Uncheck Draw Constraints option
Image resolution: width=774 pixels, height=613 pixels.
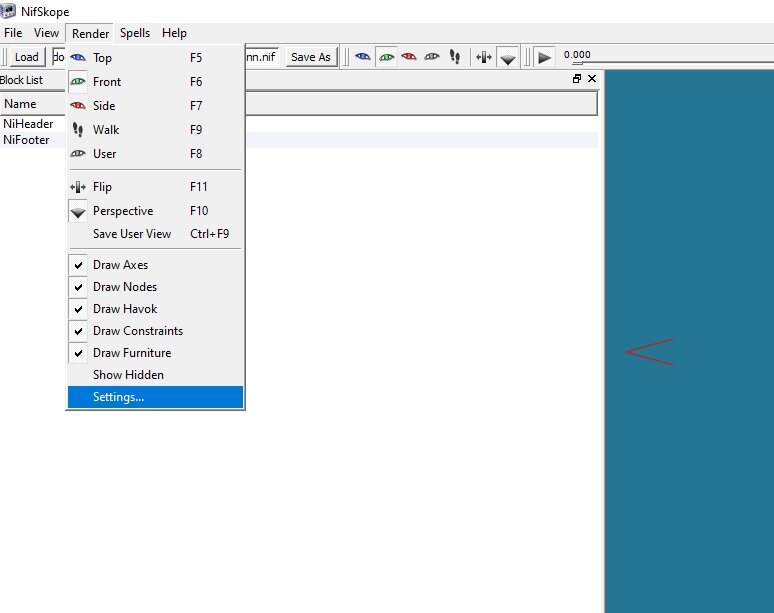click(x=155, y=331)
